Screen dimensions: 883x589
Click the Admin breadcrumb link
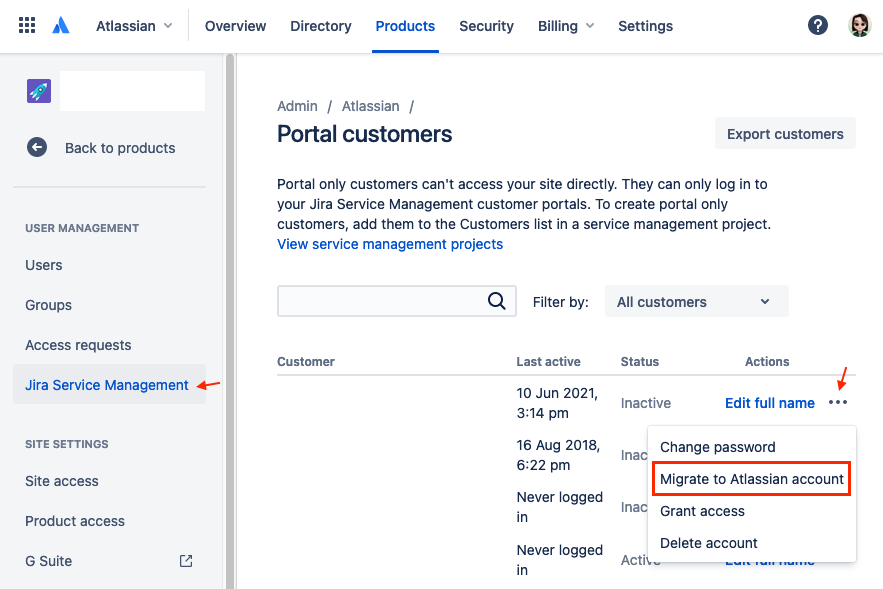tap(297, 106)
